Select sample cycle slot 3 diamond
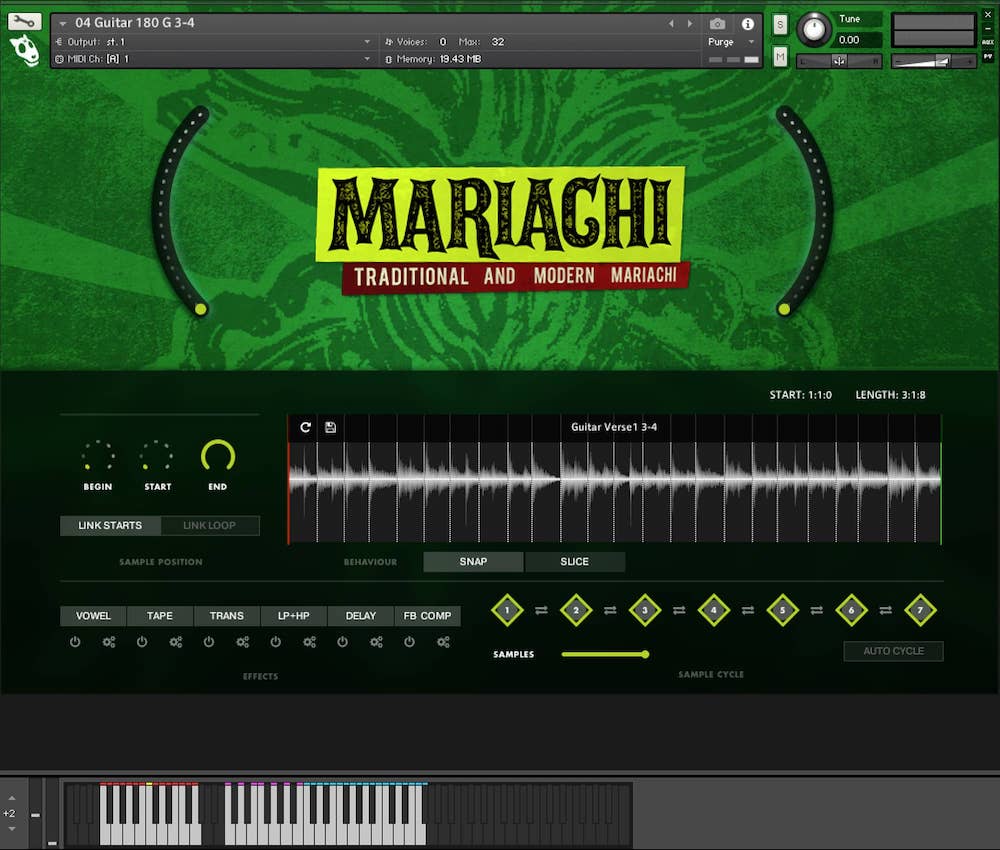The height and width of the screenshot is (850, 1000). [x=645, y=610]
